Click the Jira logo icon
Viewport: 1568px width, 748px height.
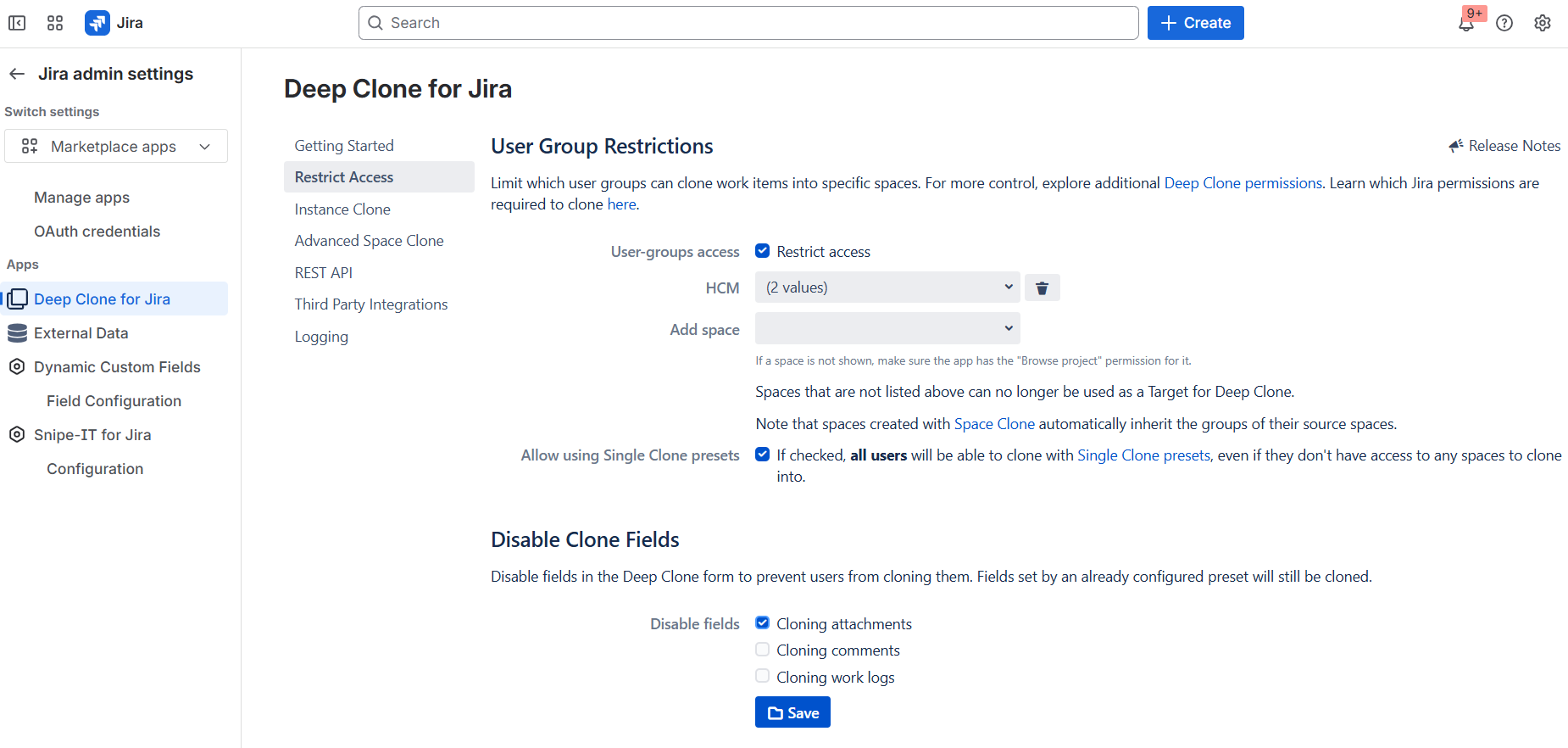[97, 23]
